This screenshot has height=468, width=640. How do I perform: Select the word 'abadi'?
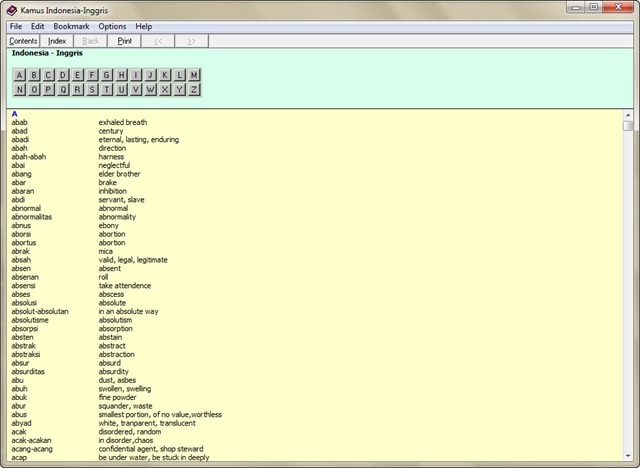click(20, 140)
